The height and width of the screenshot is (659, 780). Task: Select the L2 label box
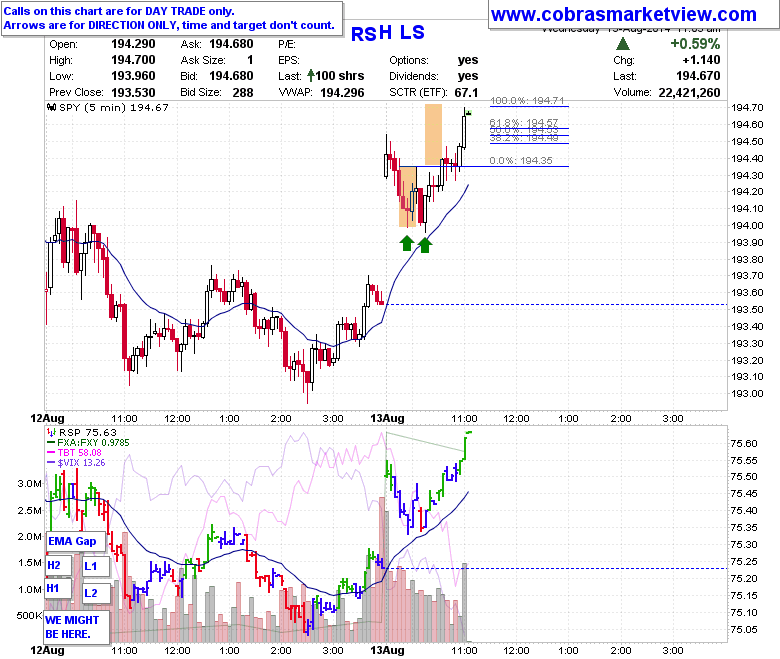pos(96,593)
